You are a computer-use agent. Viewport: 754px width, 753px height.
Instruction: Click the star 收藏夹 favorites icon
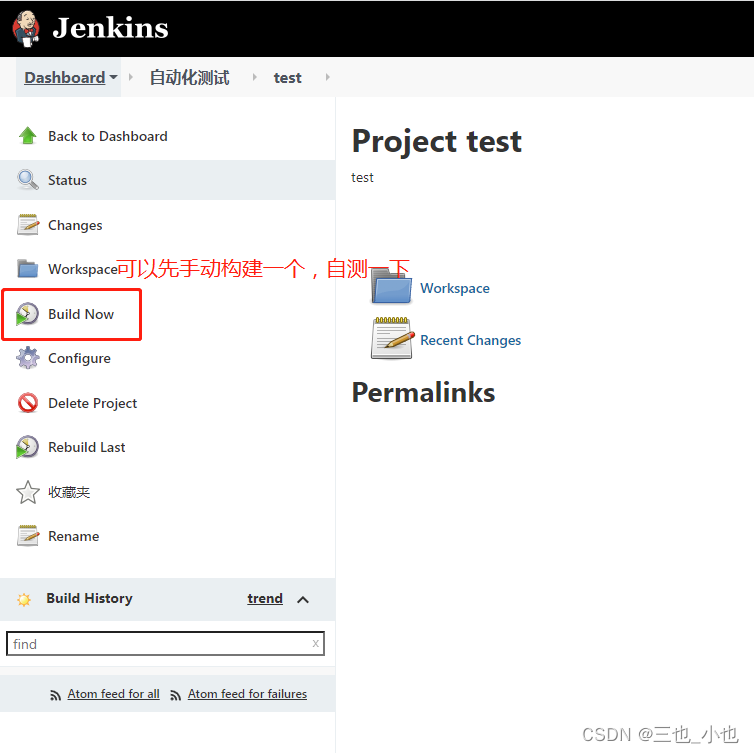coord(28,492)
